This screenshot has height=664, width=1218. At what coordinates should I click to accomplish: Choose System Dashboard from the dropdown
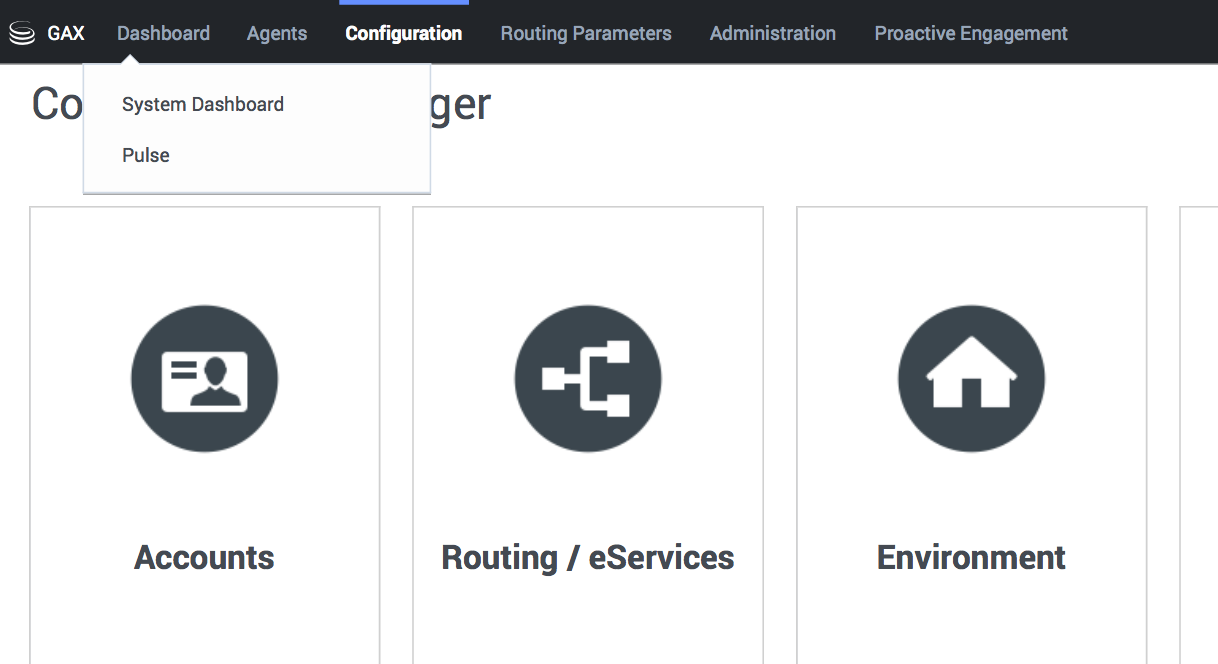pos(203,105)
